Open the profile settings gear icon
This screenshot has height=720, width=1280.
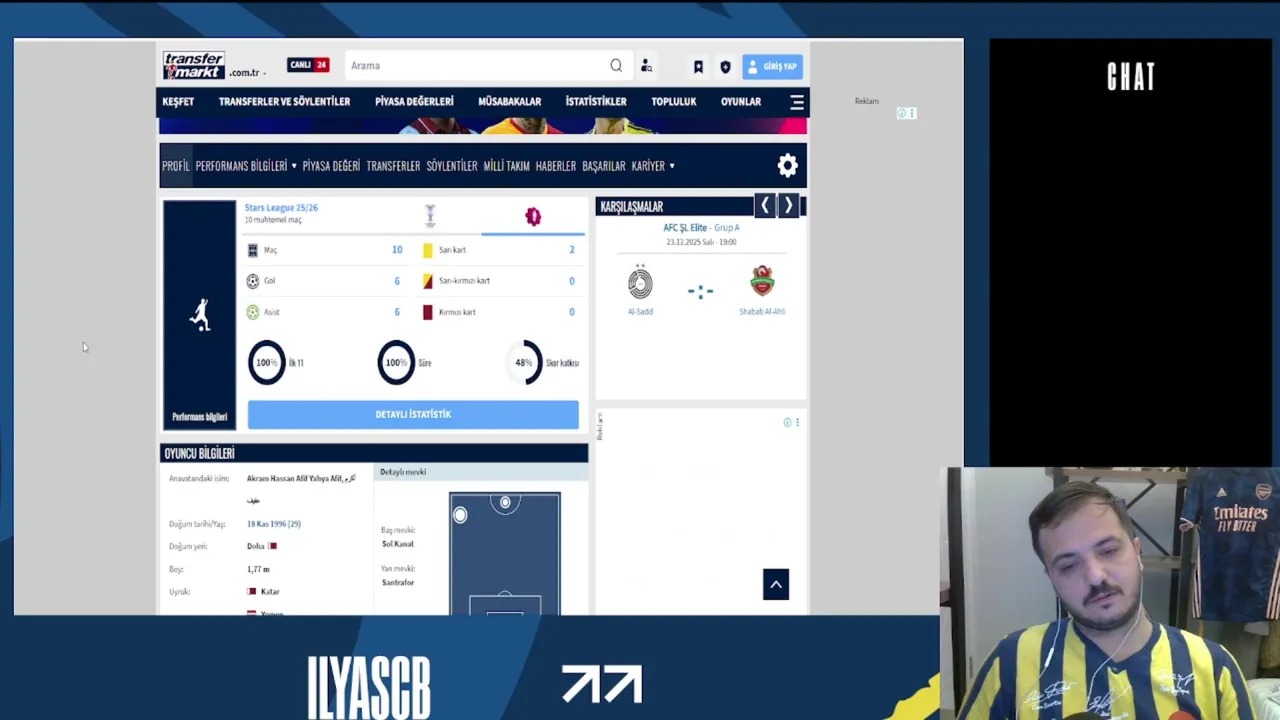click(788, 166)
